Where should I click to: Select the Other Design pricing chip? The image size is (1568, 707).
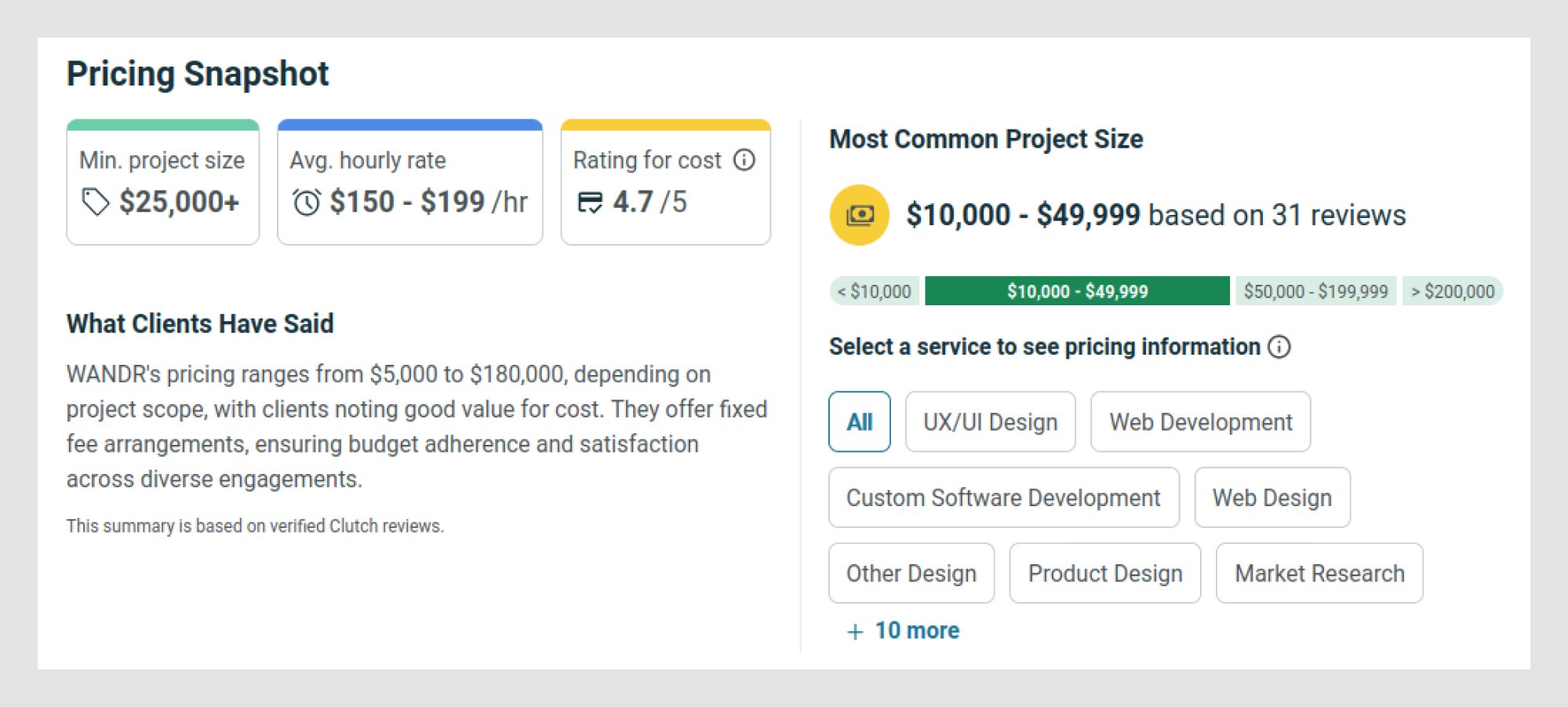(x=911, y=574)
